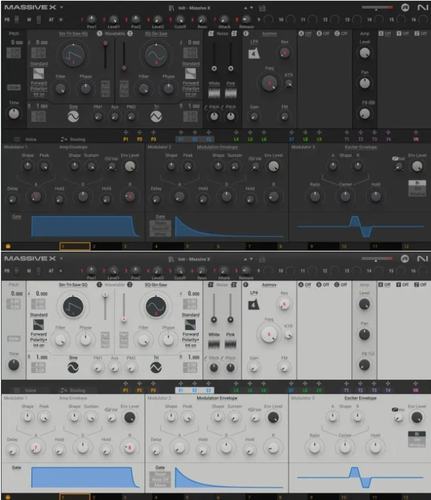The height and width of the screenshot is (500, 431).
Task: Open Massive X main menu arrow, dark theme
Action: pos(61,7)
